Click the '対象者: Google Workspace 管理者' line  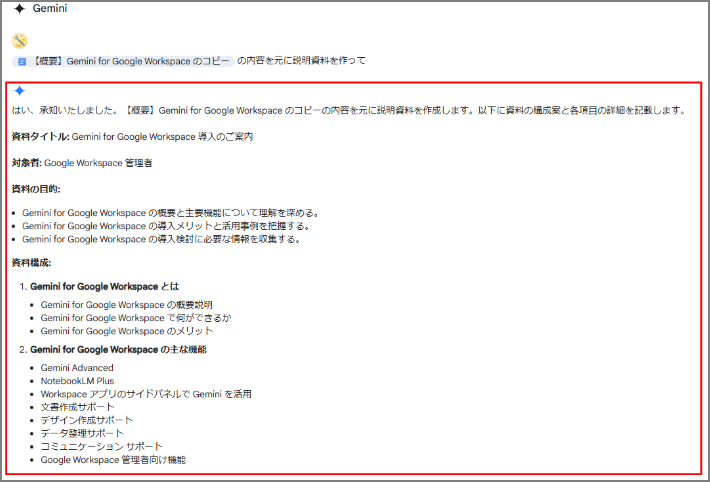(82, 163)
